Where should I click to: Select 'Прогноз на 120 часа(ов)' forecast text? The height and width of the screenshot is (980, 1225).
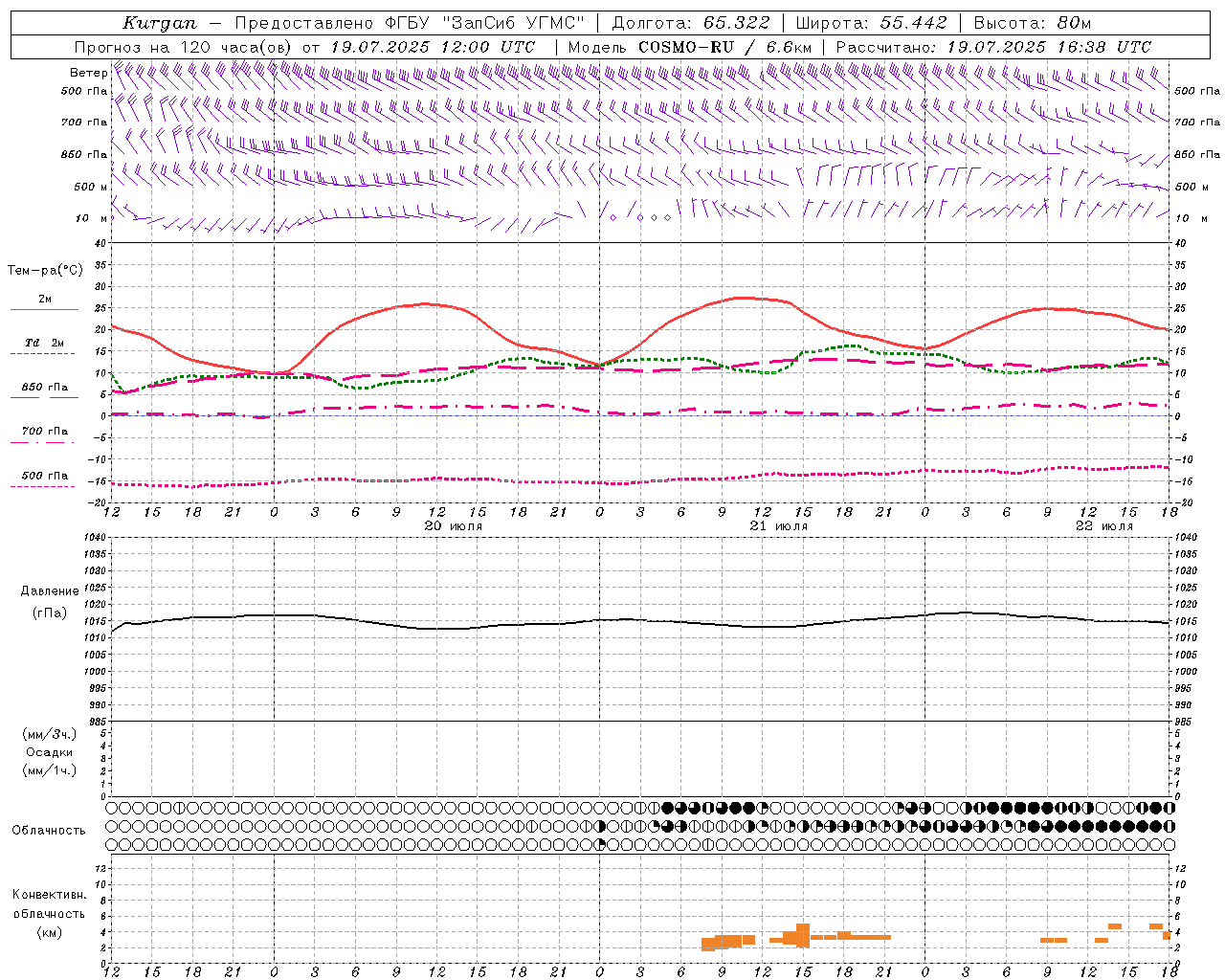coord(185,47)
